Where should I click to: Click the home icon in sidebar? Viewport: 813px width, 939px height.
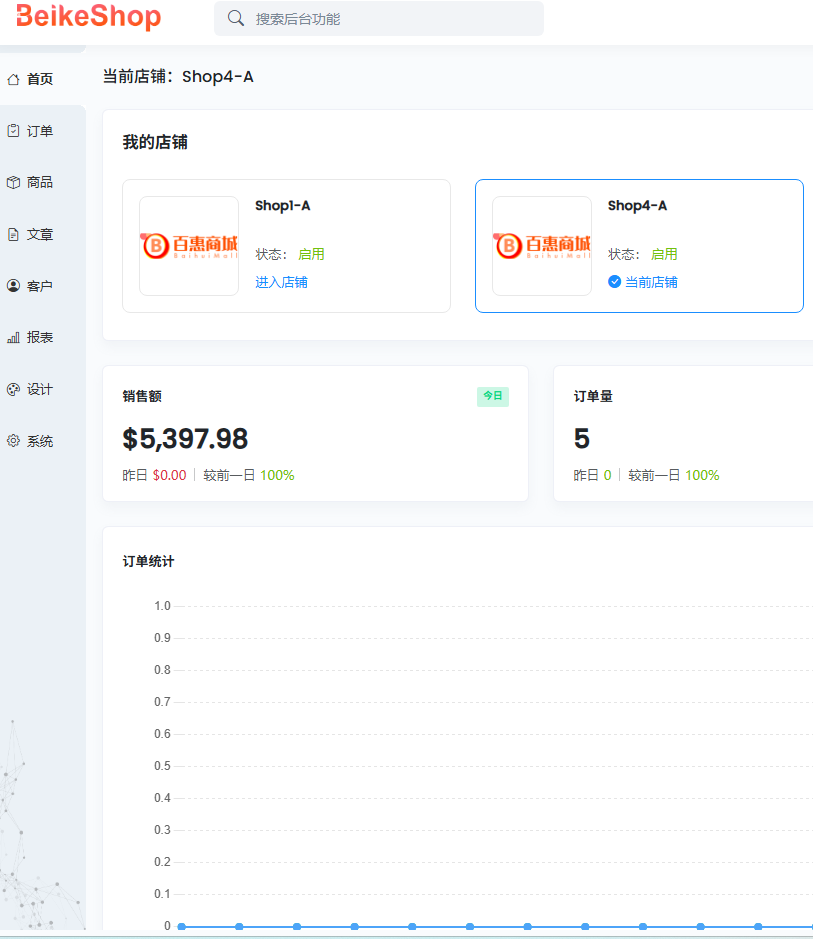tap(13, 79)
